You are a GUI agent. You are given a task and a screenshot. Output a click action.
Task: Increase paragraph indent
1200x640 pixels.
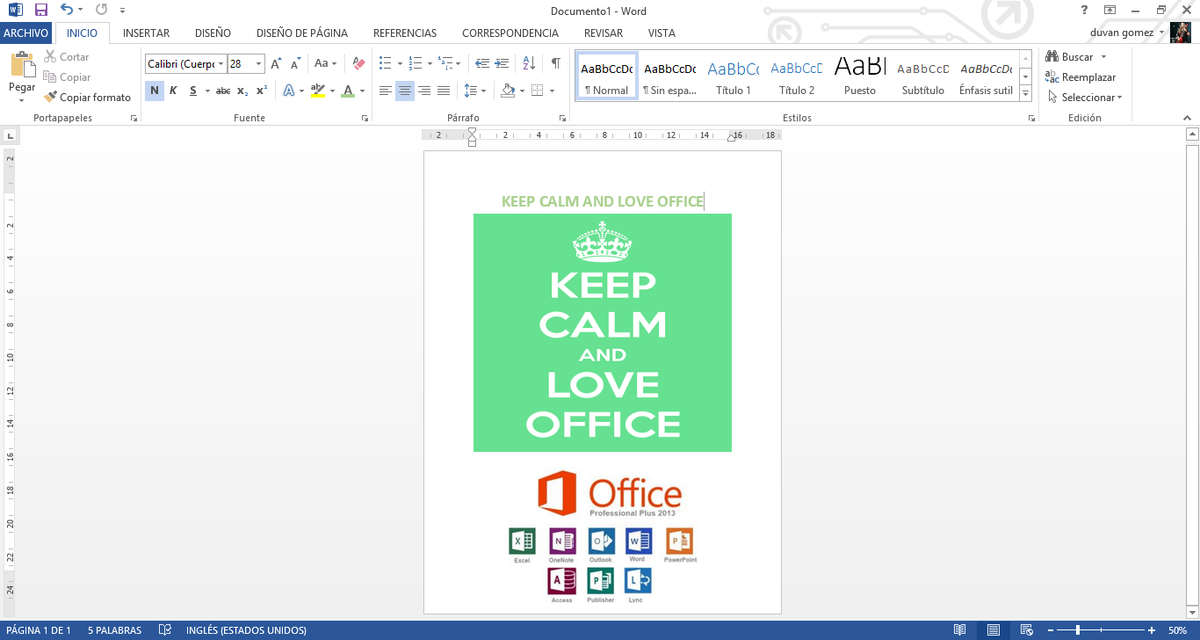pyautogui.click(x=504, y=63)
